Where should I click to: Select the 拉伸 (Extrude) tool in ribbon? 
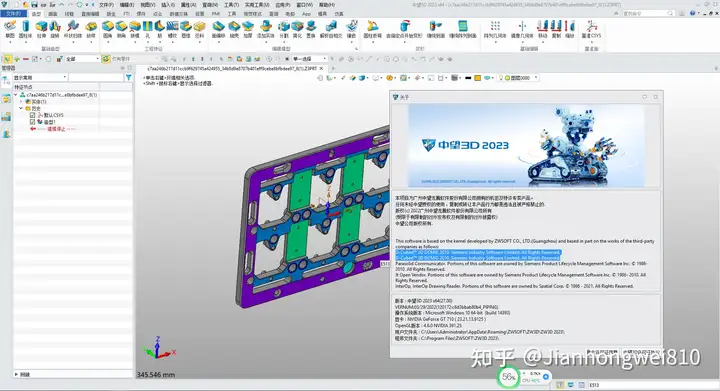click(41, 29)
